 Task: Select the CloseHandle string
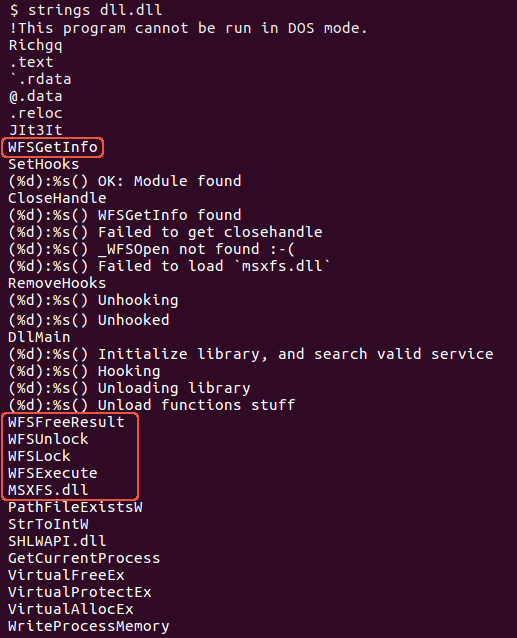point(57,198)
